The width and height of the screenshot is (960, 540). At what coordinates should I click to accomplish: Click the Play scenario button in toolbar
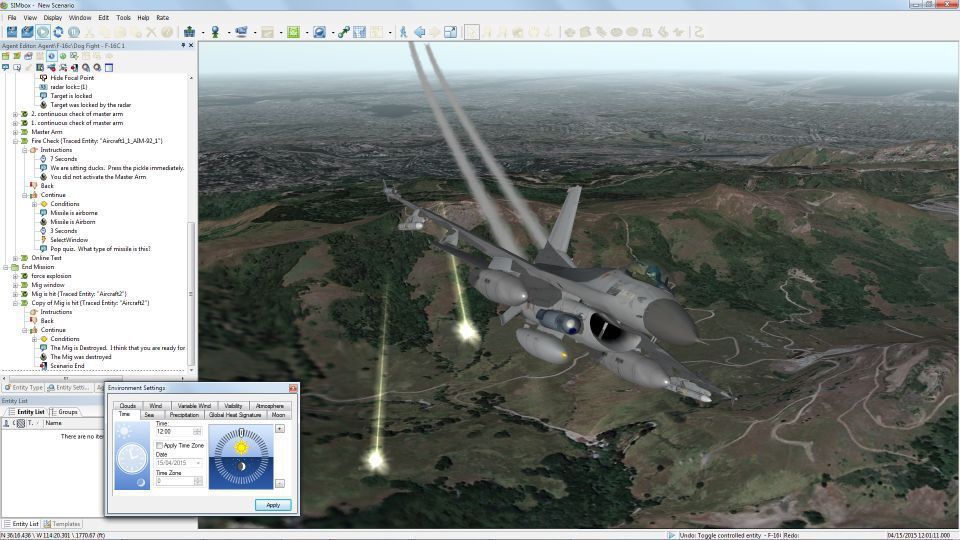point(43,32)
